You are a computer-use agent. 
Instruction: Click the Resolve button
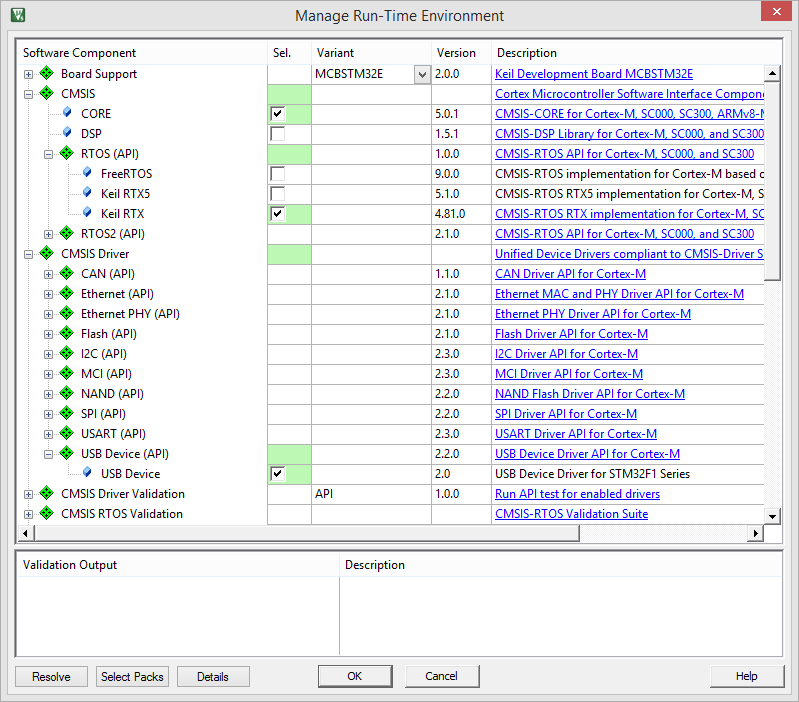coord(51,677)
